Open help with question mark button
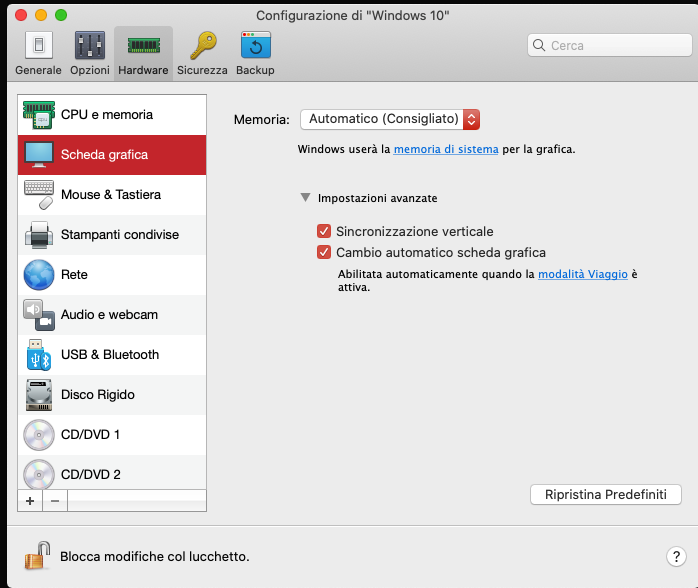 pyautogui.click(x=676, y=556)
